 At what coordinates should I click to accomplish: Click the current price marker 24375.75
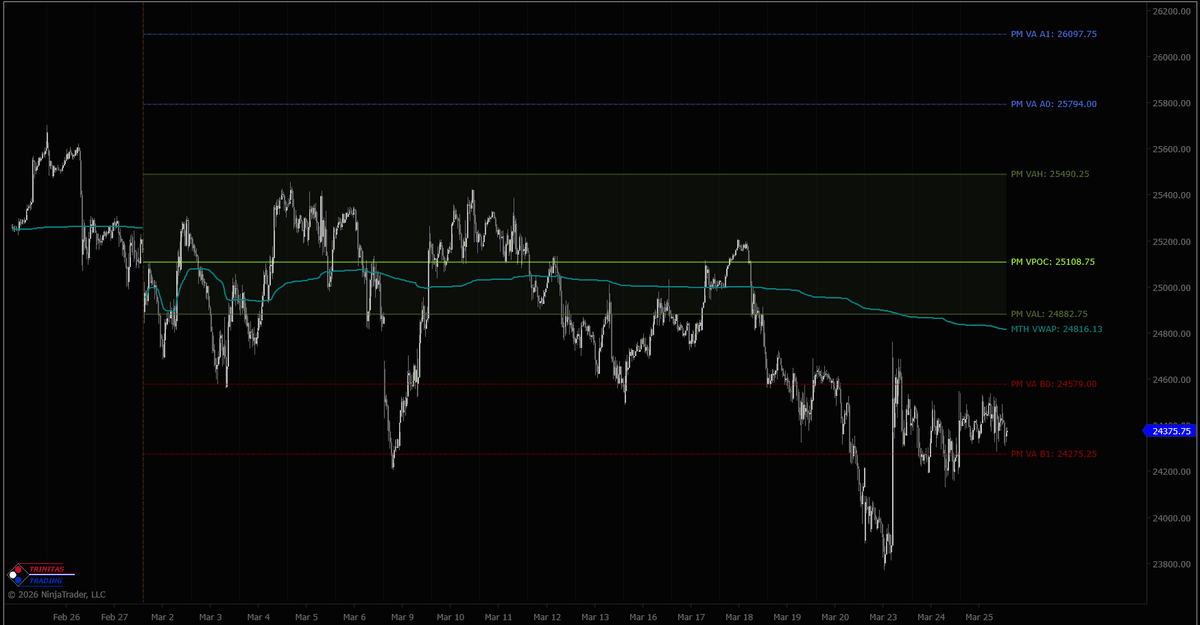coord(1168,431)
